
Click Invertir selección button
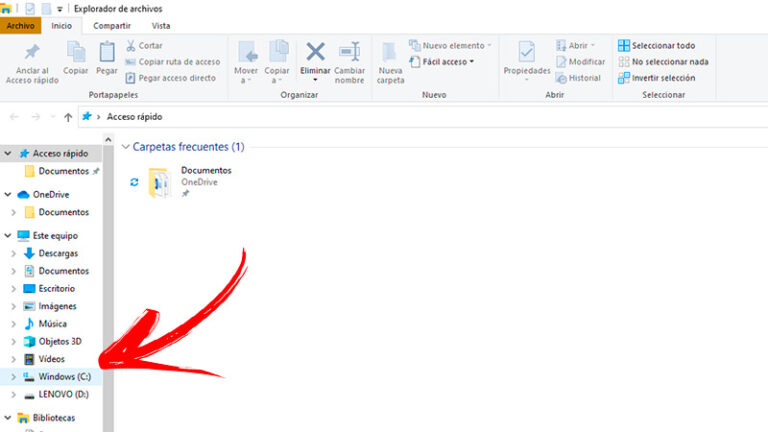pos(656,78)
